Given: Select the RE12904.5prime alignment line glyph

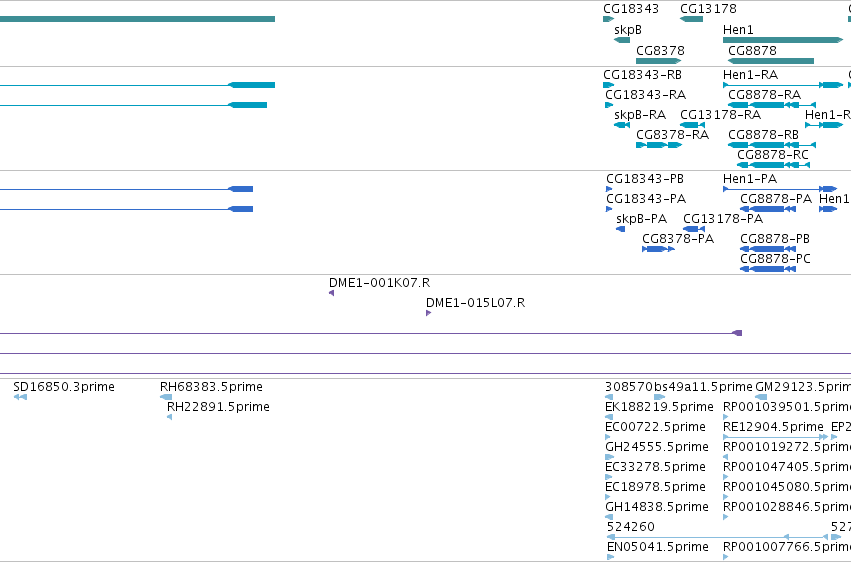Looking at the screenshot, I should [776, 437].
